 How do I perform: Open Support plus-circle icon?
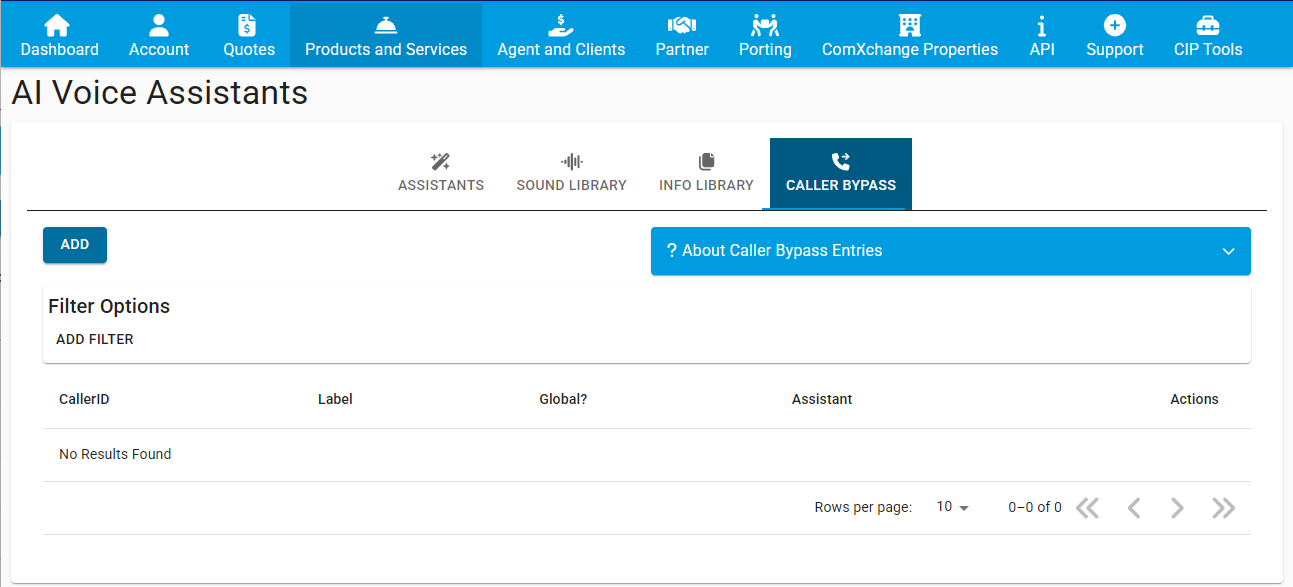click(x=1114, y=25)
